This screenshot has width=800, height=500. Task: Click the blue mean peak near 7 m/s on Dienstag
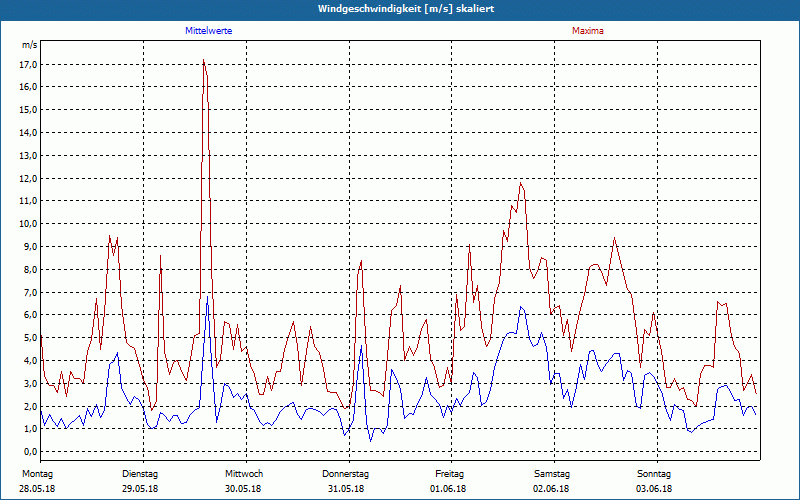click(x=207, y=297)
